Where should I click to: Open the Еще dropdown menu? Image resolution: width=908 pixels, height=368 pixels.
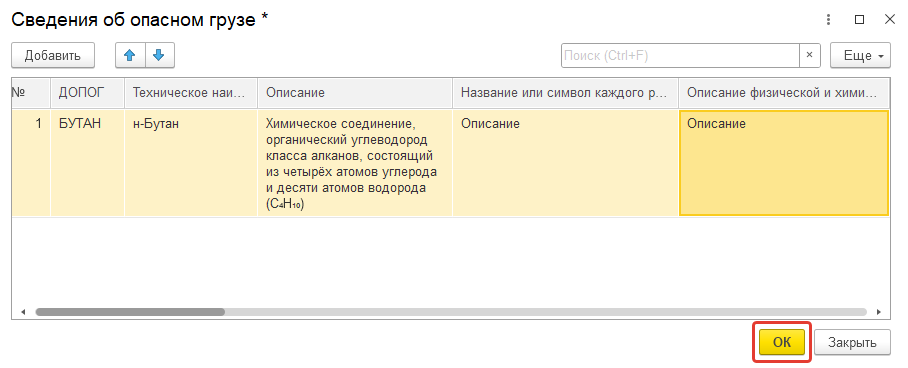point(860,56)
